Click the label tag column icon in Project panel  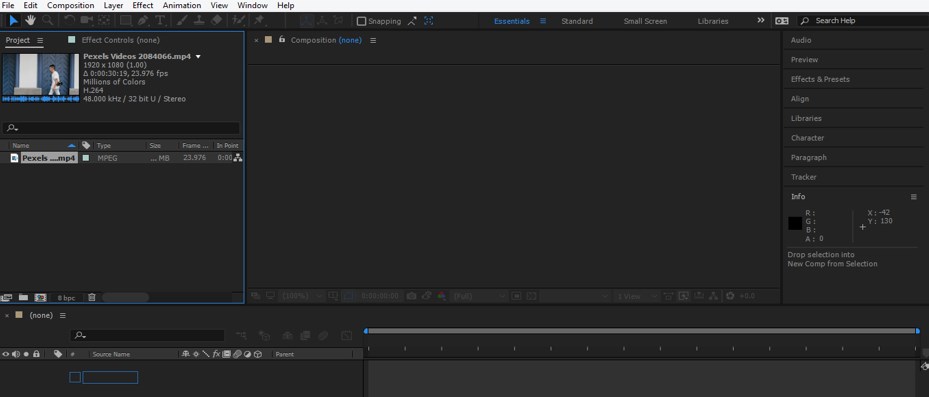click(86, 145)
